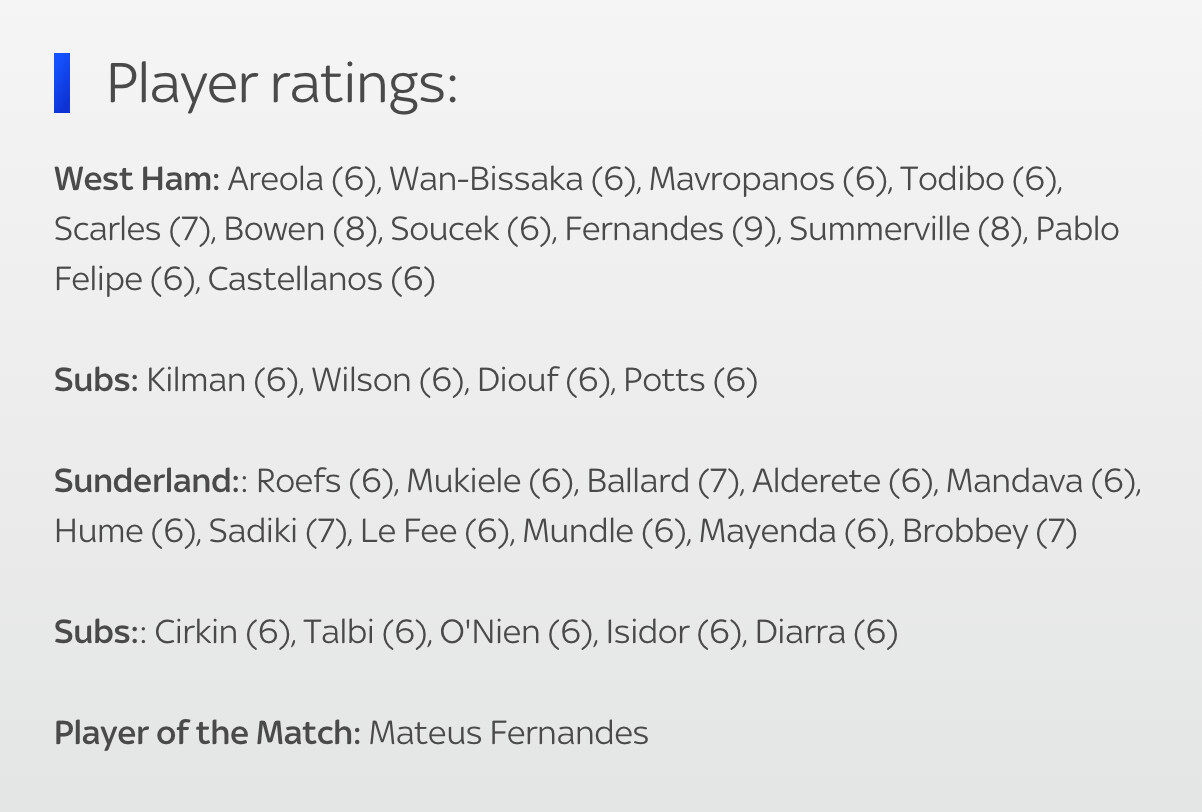Select the "Summerville (8)" rating text
Screen dimensions: 1202x812
(x=906, y=230)
